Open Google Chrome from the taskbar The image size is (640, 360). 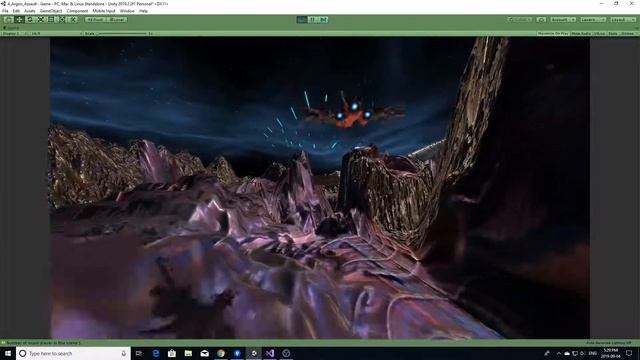tap(221, 353)
